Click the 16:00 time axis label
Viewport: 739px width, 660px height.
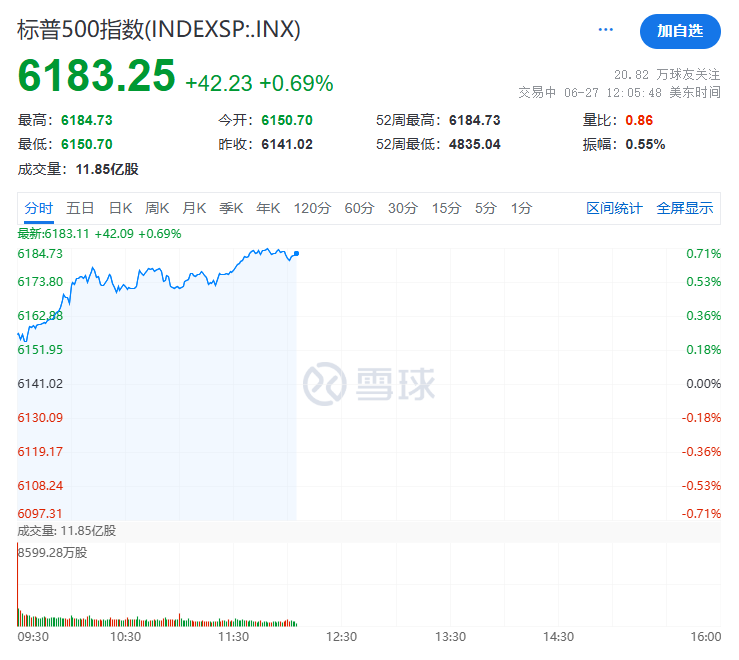pyautogui.click(x=706, y=637)
